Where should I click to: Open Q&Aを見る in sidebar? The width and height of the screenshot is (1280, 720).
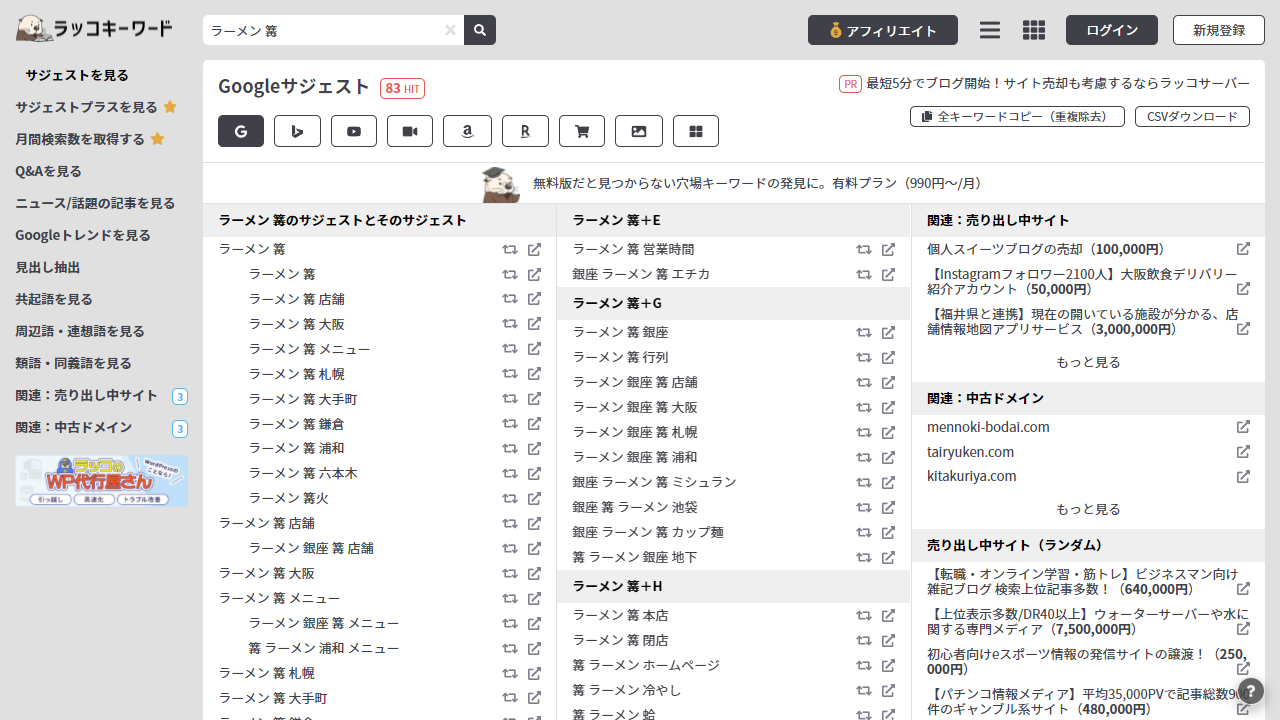[x=49, y=171]
